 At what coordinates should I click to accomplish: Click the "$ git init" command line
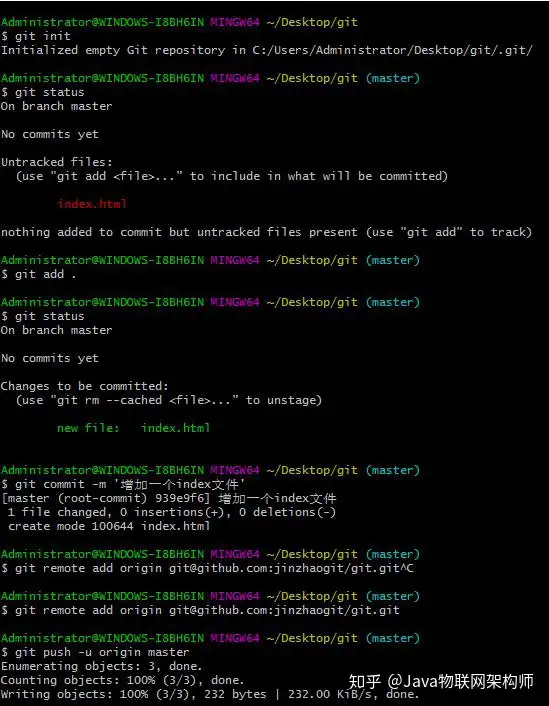point(36,36)
